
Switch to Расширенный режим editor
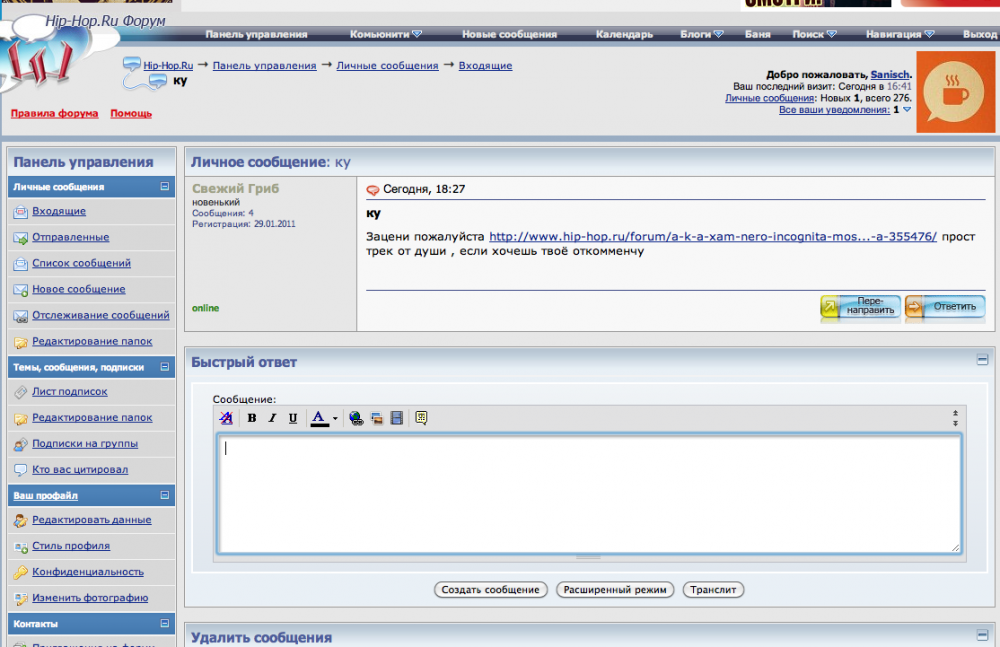coord(615,590)
